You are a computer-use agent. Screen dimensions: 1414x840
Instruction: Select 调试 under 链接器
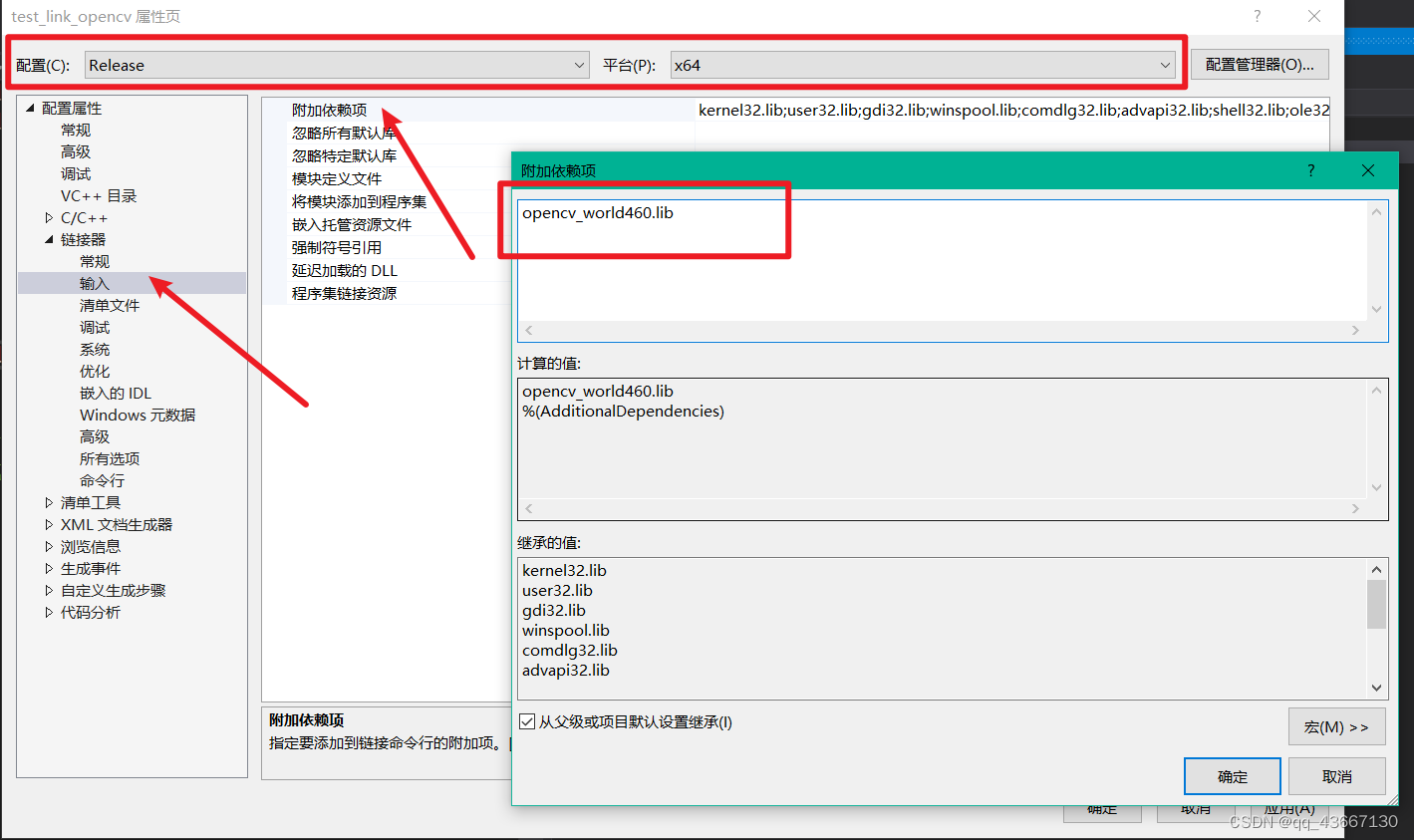pyautogui.click(x=95, y=327)
